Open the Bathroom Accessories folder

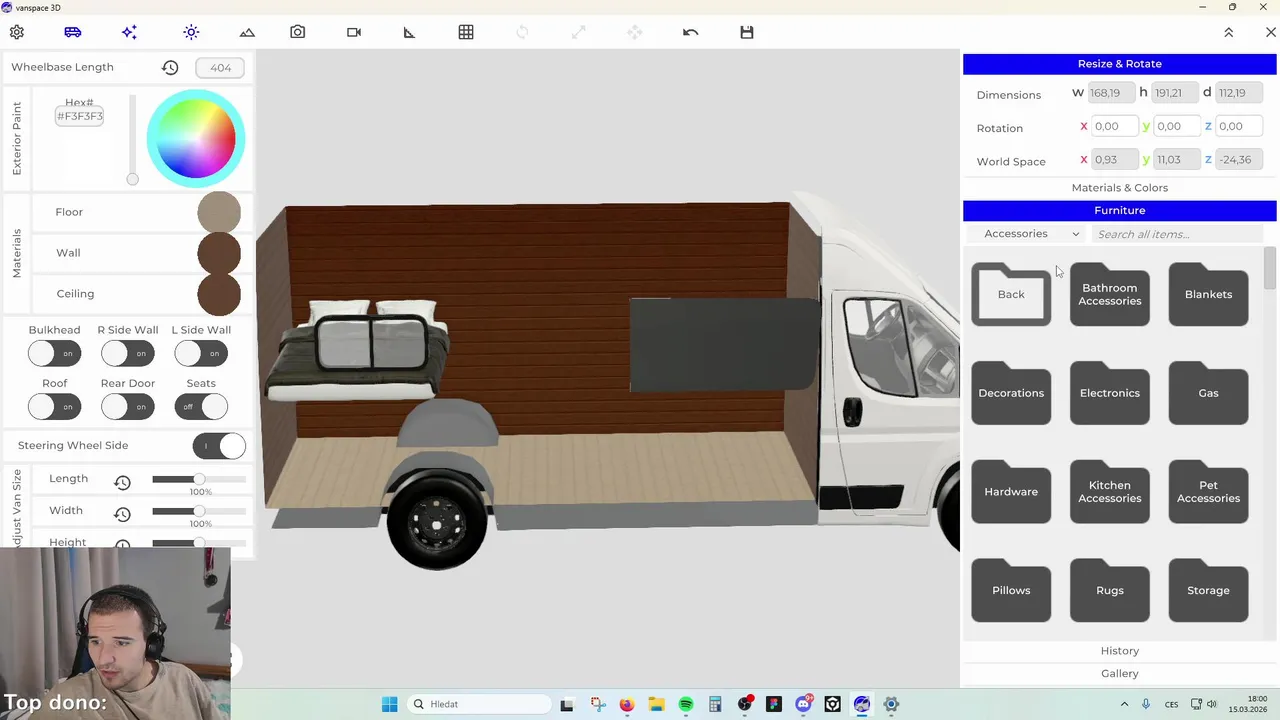coord(1110,294)
